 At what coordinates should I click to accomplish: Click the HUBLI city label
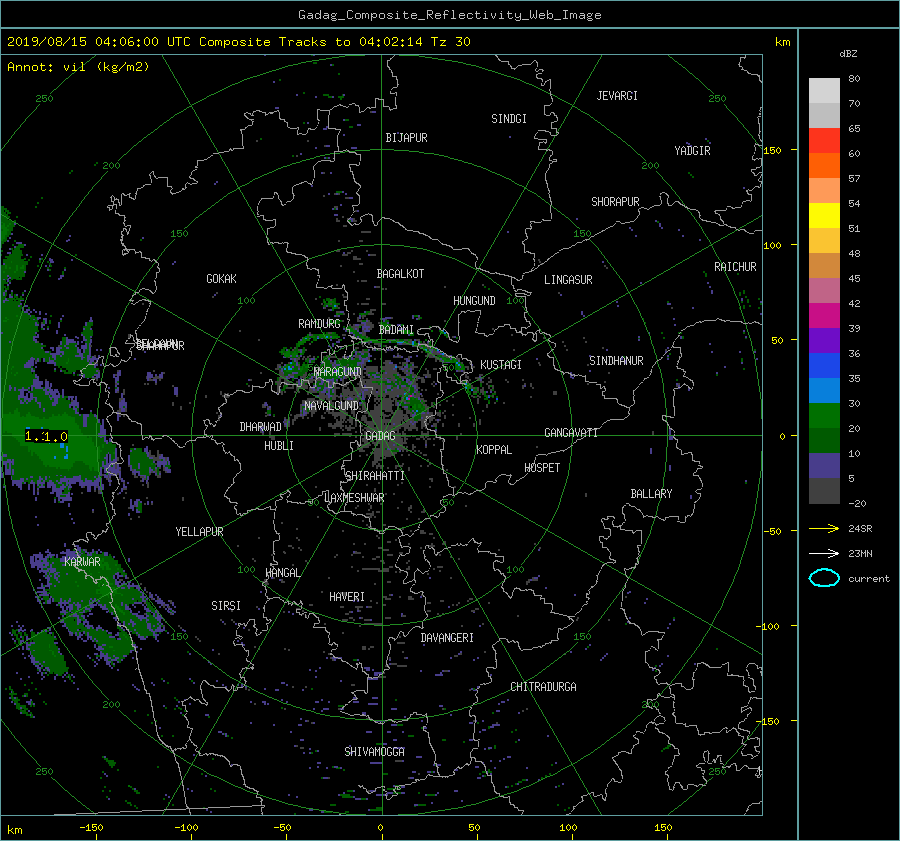coord(279,445)
